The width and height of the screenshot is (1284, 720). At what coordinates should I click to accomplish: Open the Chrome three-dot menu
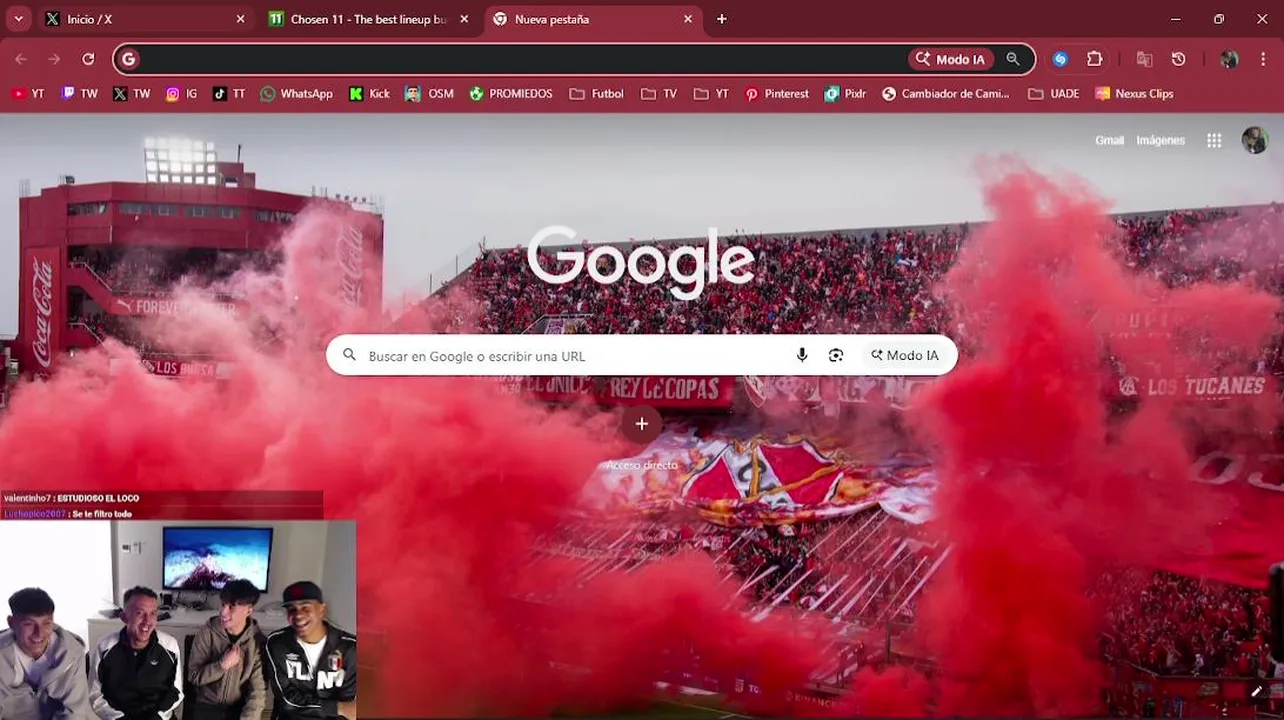tap(1264, 59)
